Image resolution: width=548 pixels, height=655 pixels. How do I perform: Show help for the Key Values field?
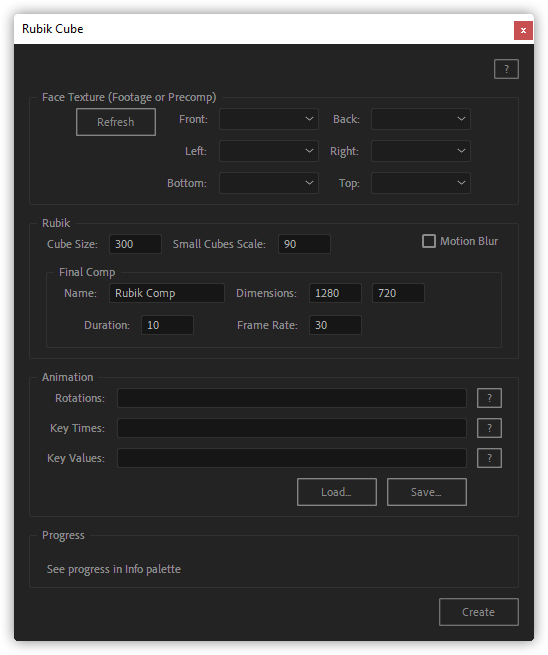tap(489, 458)
